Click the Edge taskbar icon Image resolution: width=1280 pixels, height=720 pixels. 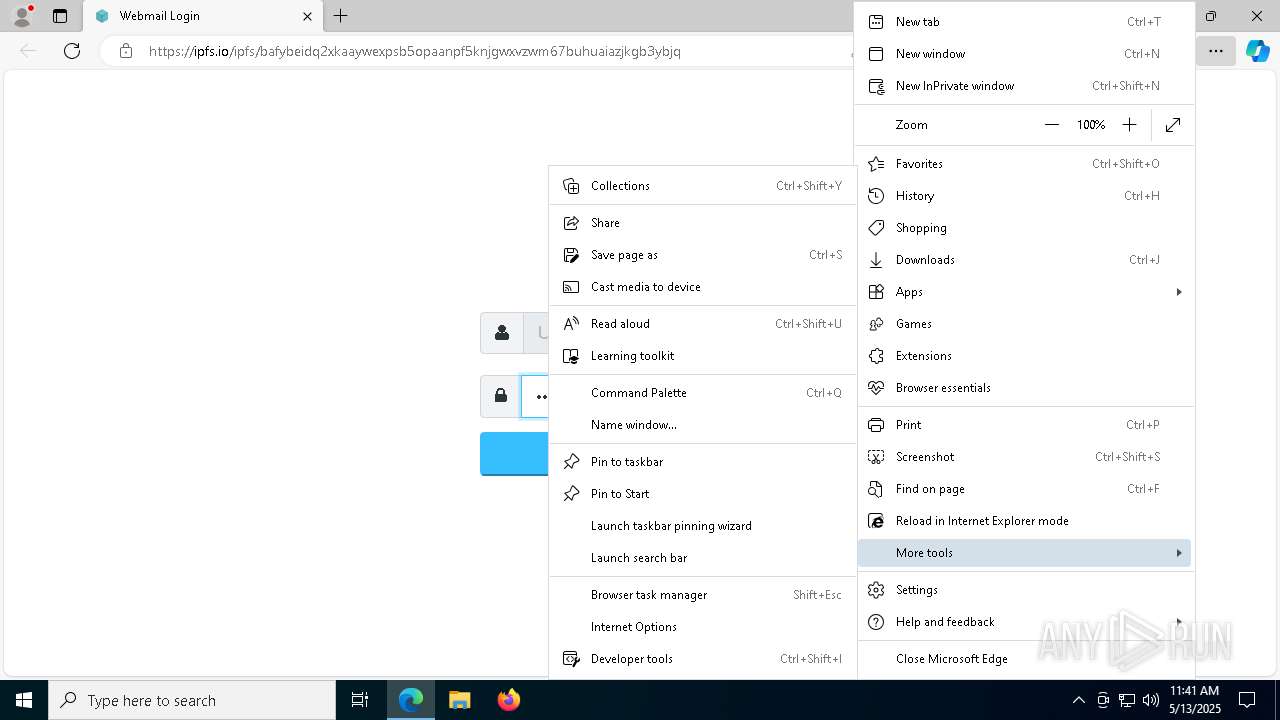click(411, 700)
